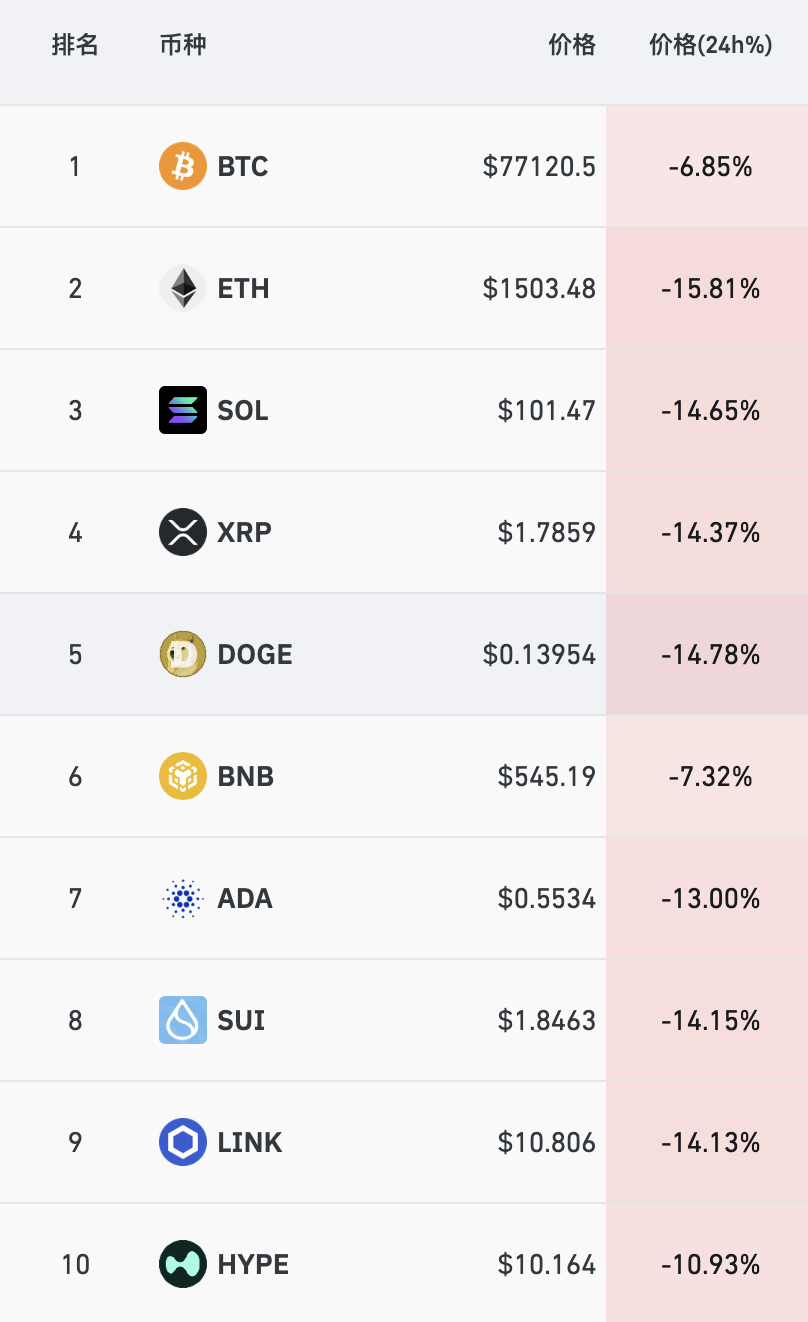Click the $101.47 SOL price
This screenshot has height=1322, width=808.
[x=546, y=410]
